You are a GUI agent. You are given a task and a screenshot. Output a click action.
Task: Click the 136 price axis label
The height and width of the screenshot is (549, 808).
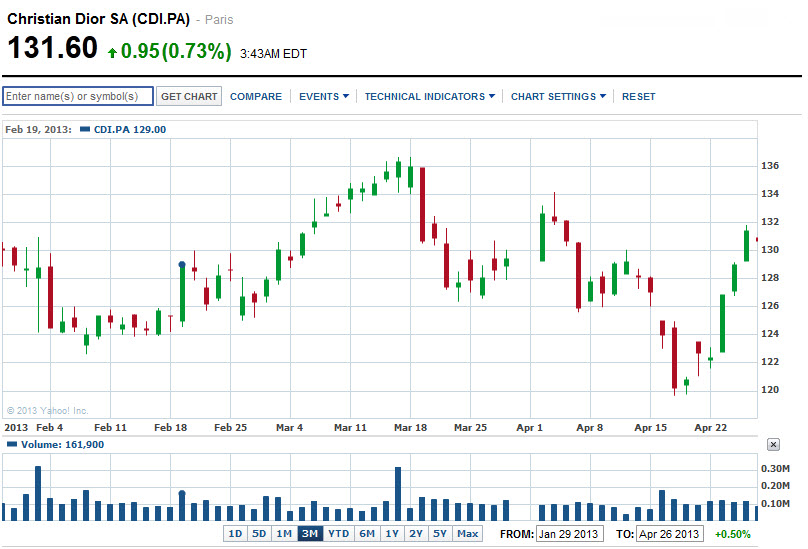[x=770, y=165]
